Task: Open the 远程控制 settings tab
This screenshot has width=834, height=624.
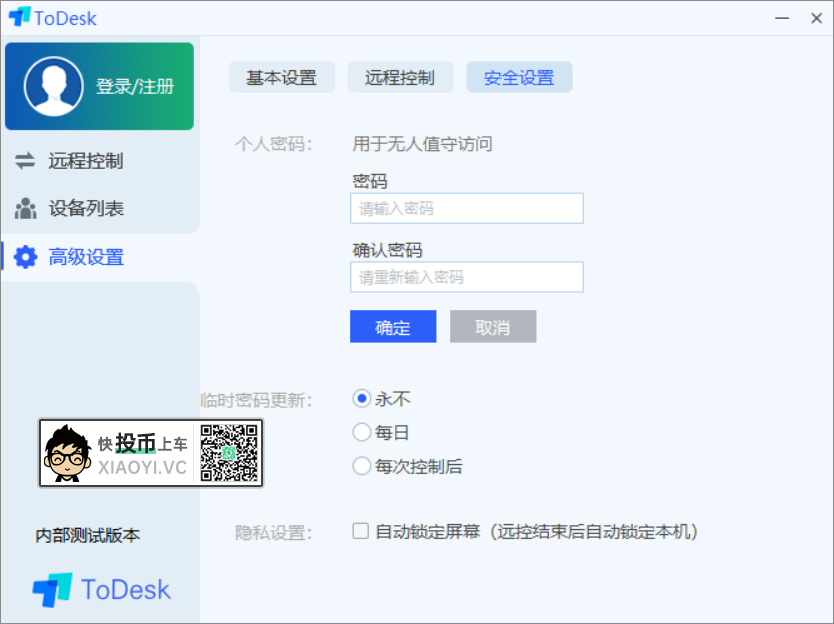Action: click(x=400, y=76)
